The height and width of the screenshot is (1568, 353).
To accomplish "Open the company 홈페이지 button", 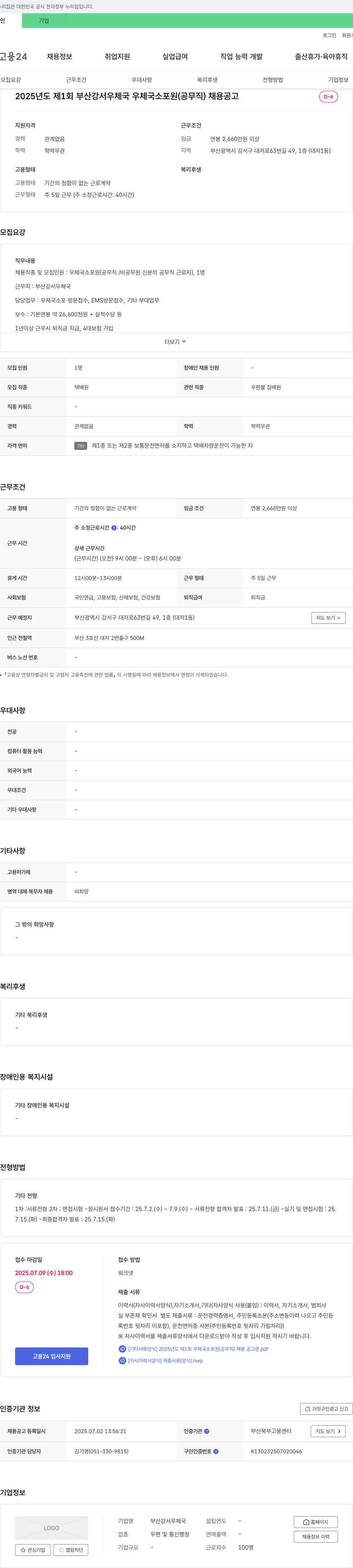I will [x=316, y=1522].
